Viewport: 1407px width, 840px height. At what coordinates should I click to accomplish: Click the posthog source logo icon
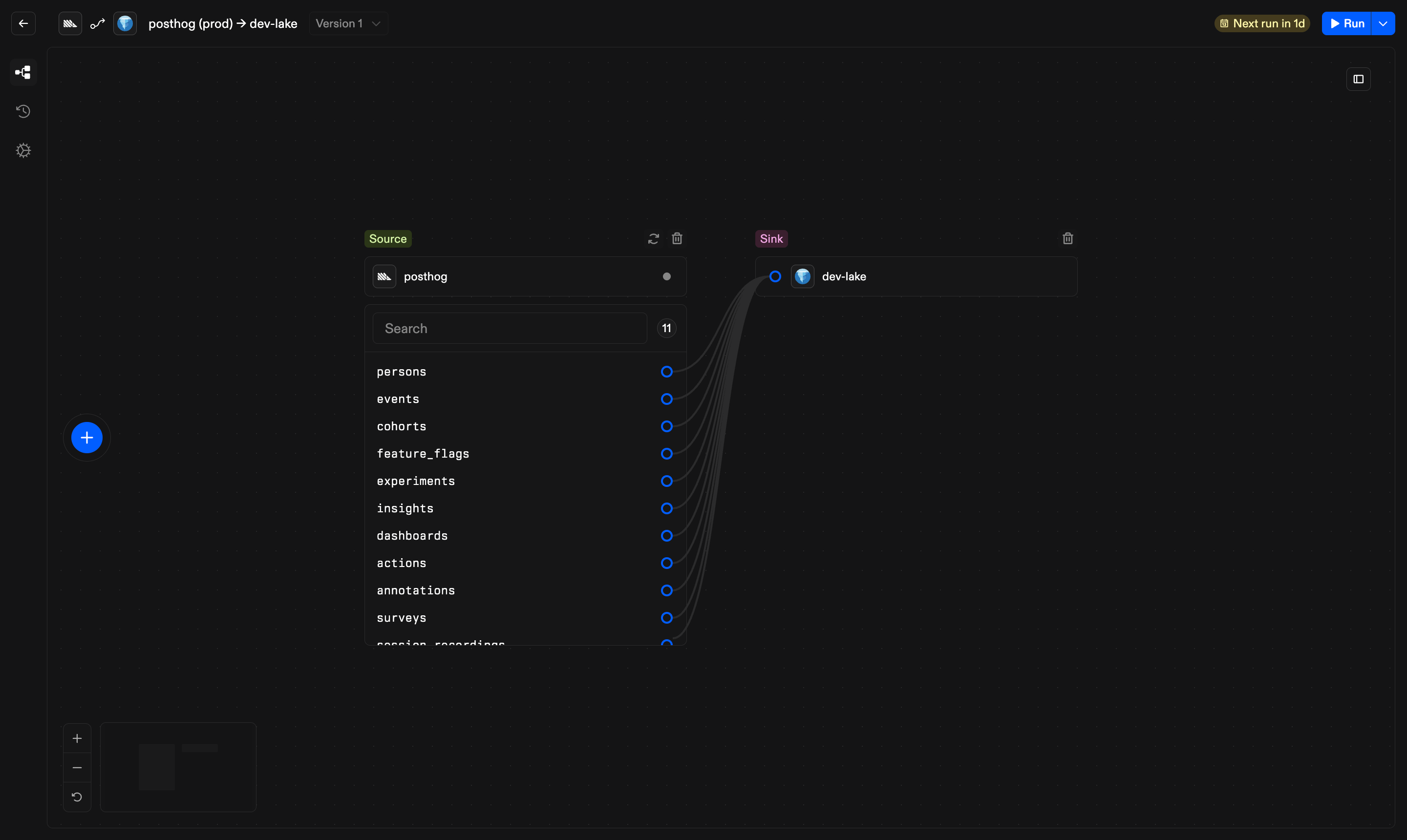coord(384,276)
